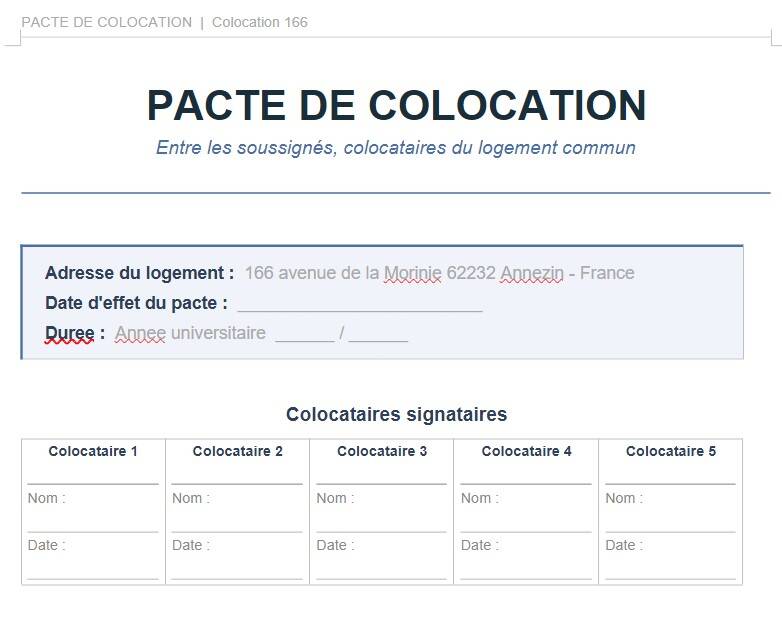Click the 'Colocataire 3' column header
Viewport: 782px width, 618px height.
[x=382, y=451]
